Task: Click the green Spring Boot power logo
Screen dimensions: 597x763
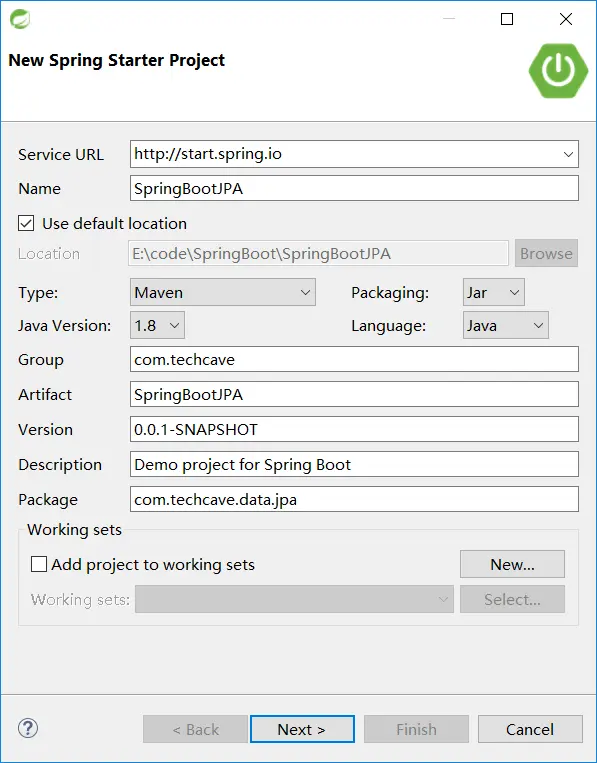Action: [x=558, y=70]
